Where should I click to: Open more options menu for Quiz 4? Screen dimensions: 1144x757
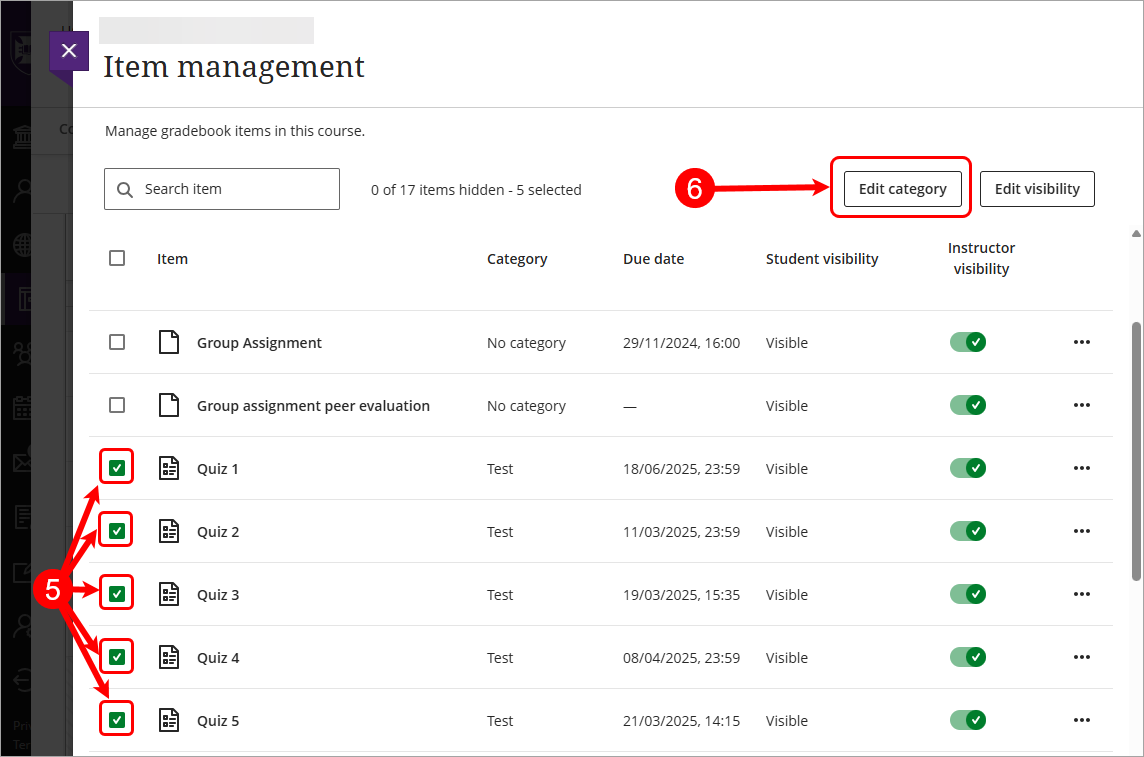pos(1081,657)
